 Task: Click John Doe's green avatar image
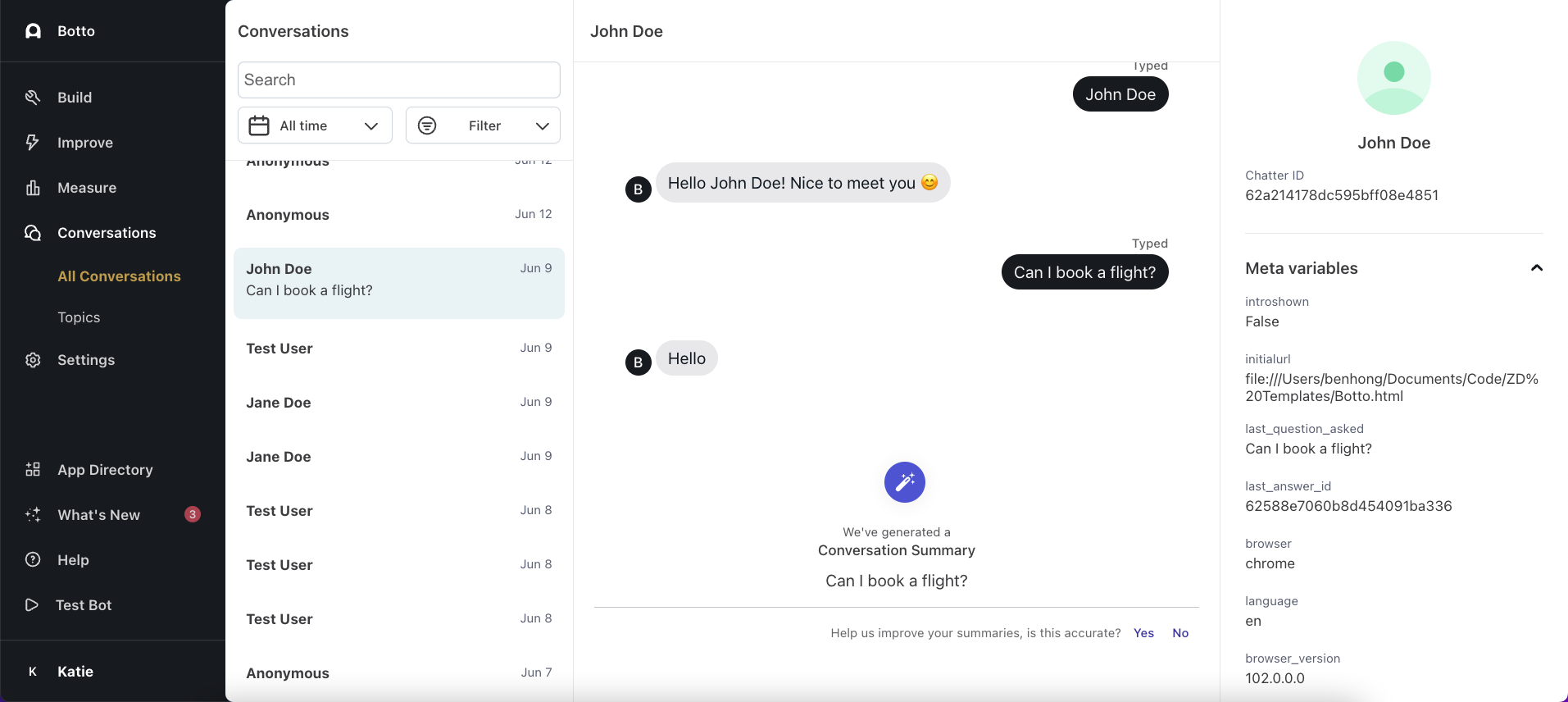(1393, 78)
